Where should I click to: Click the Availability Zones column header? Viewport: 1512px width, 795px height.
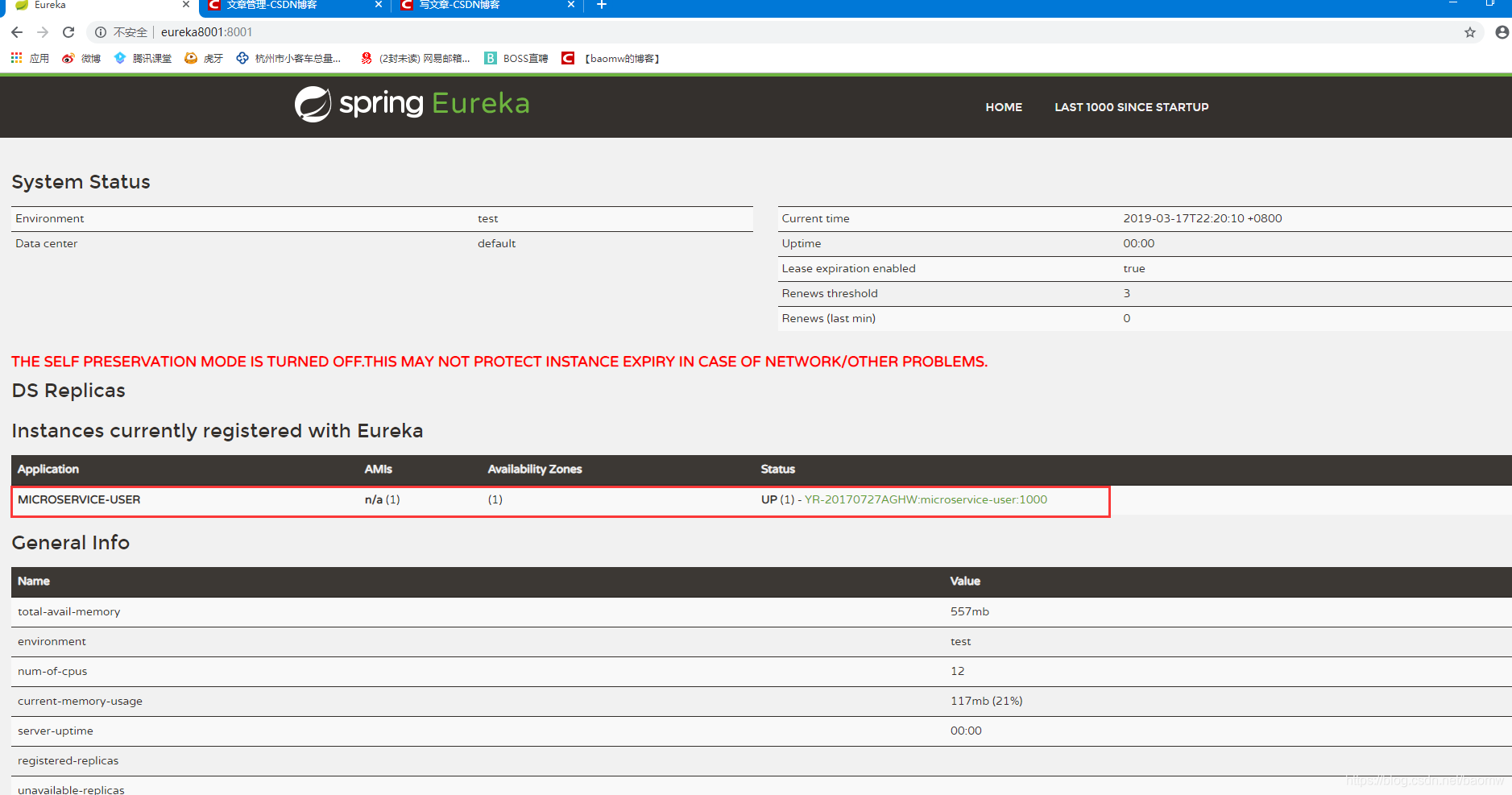click(x=535, y=469)
